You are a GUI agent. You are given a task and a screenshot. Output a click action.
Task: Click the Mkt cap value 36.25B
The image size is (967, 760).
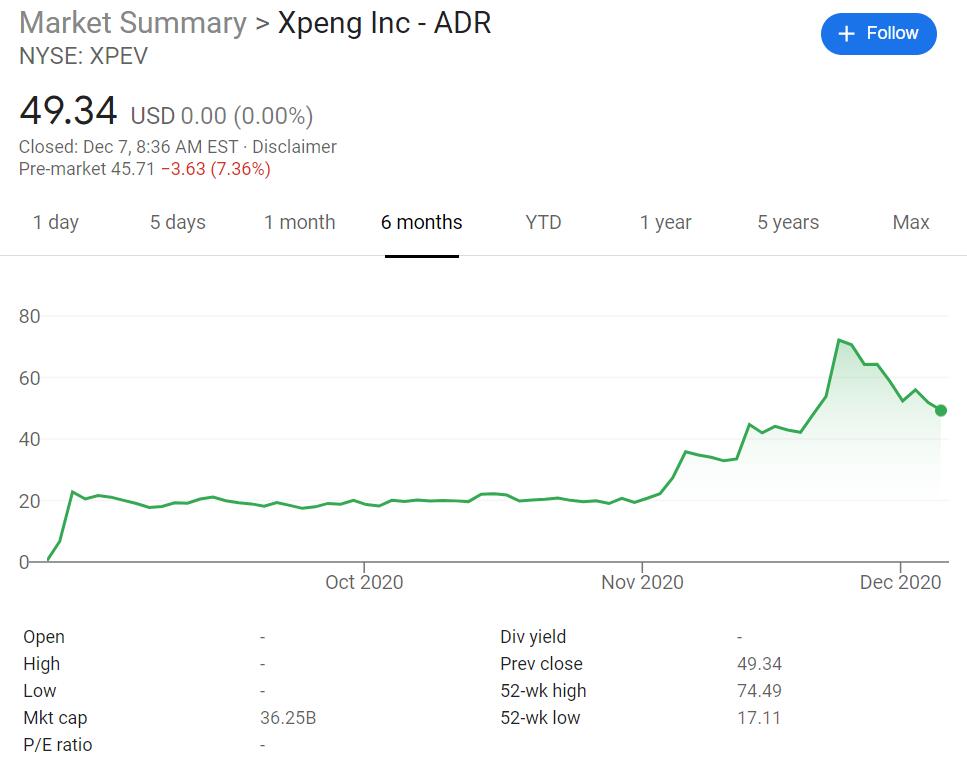(288, 718)
